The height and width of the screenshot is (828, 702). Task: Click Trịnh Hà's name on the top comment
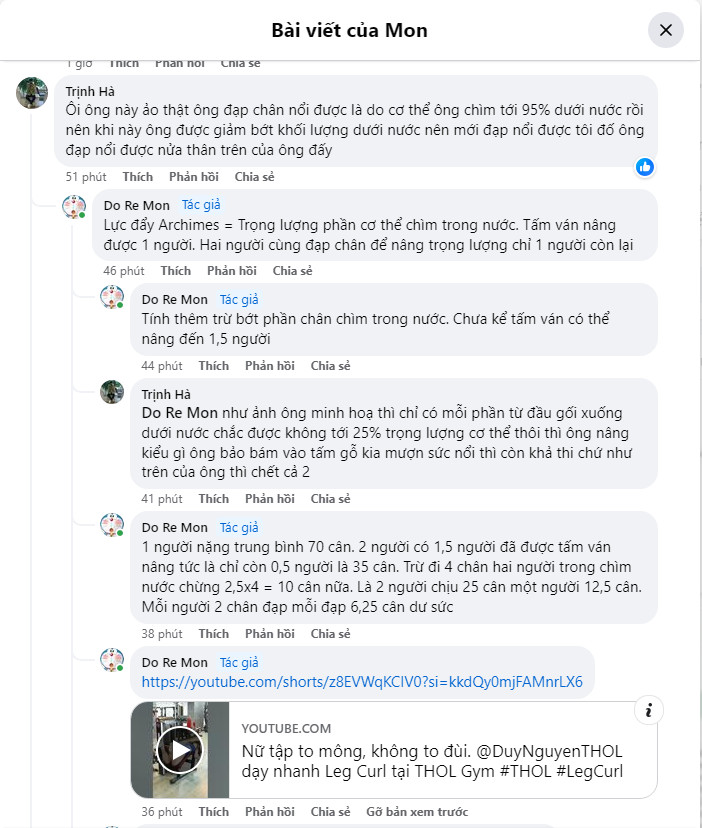click(89, 91)
